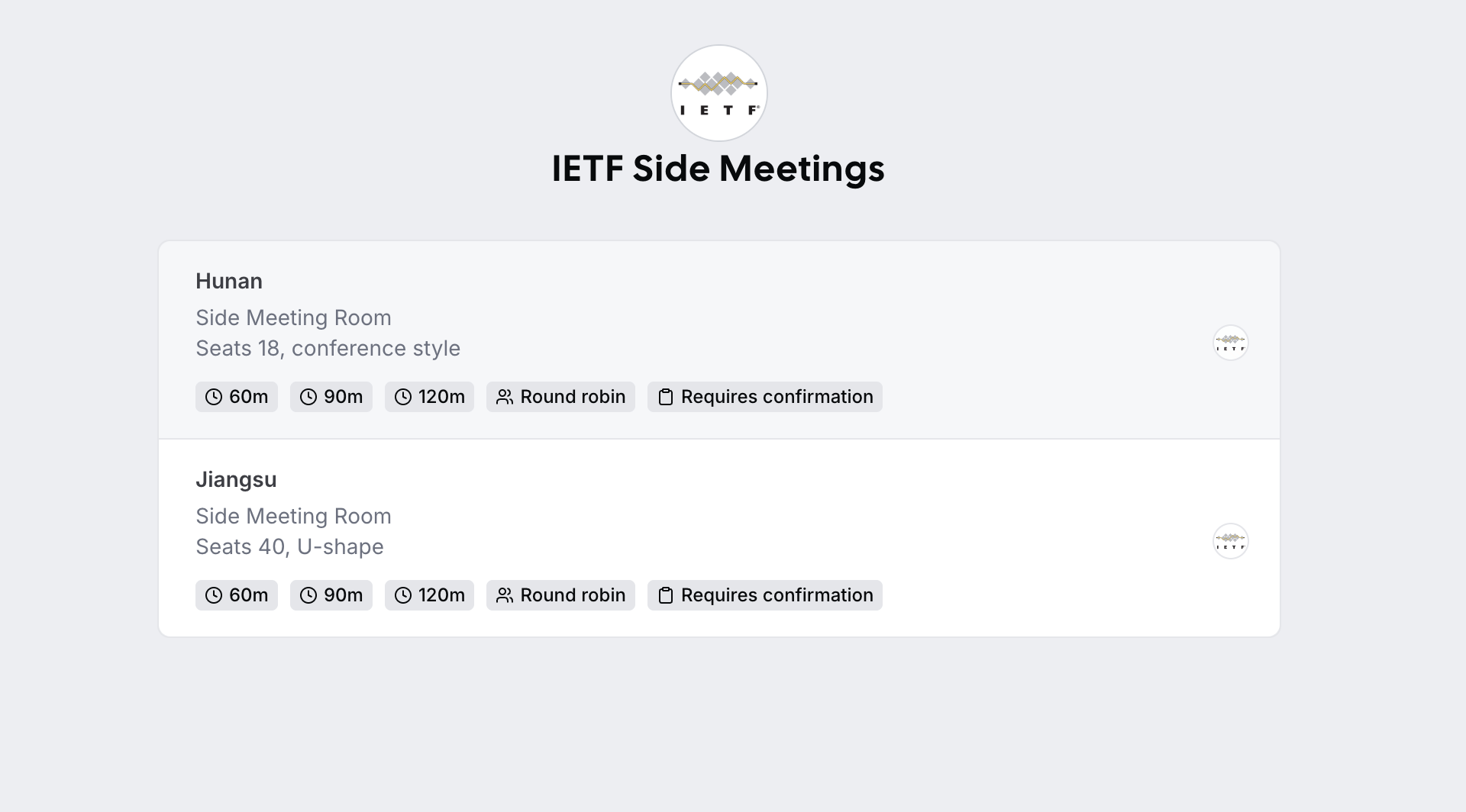Click clock icon on Hunan 90m badge
The height and width of the screenshot is (812, 1466).
point(308,397)
